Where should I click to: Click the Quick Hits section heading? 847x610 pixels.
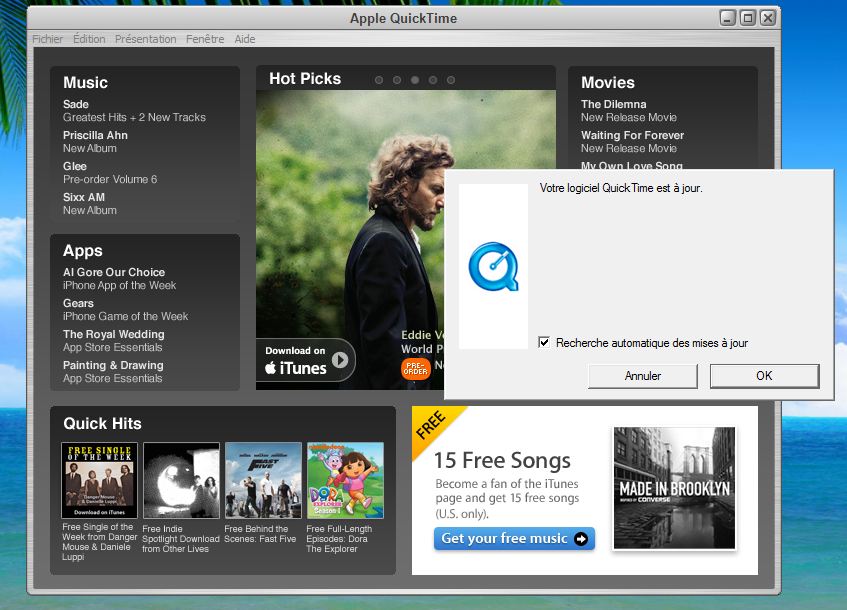[x=102, y=423]
